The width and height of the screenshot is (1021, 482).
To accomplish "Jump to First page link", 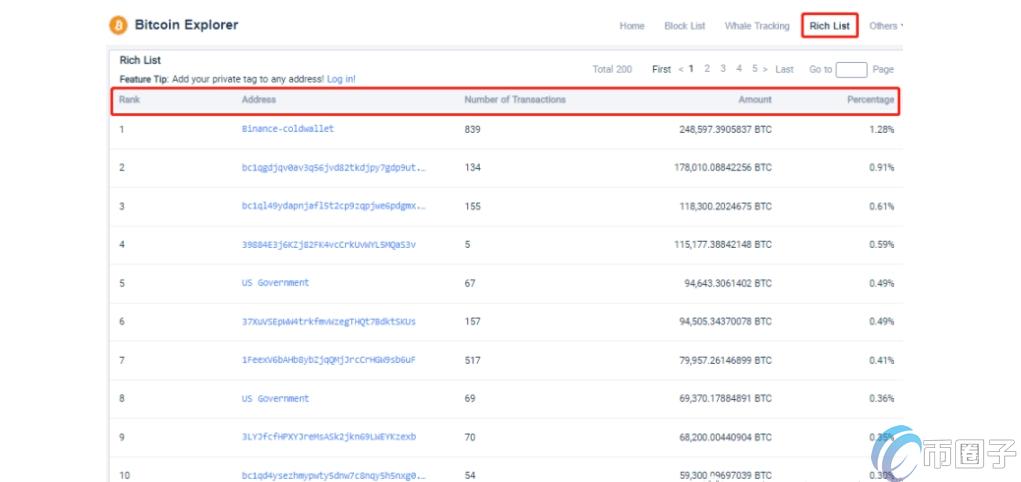I will (x=662, y=69).
